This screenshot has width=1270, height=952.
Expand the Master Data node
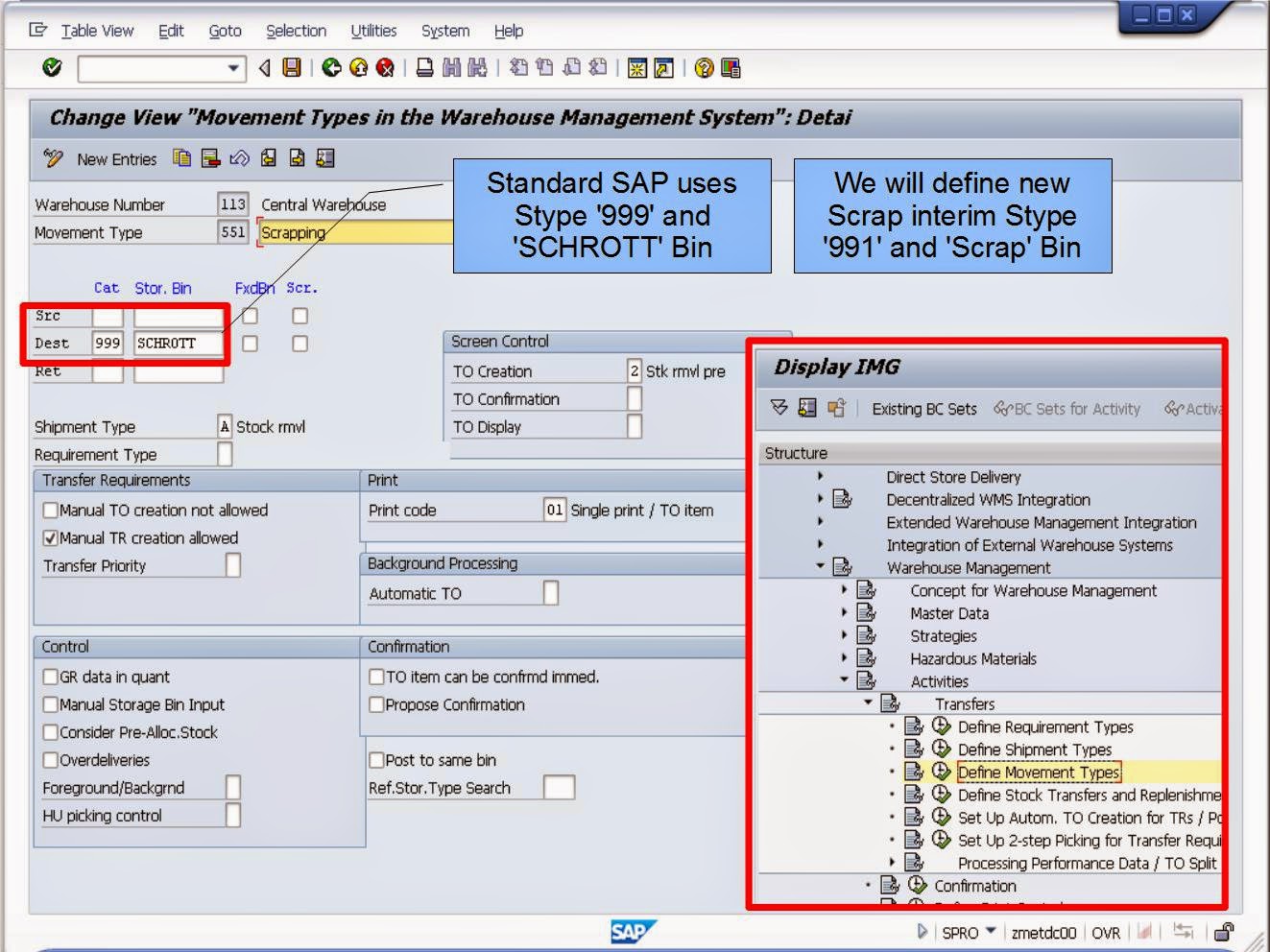coord(845,612)
